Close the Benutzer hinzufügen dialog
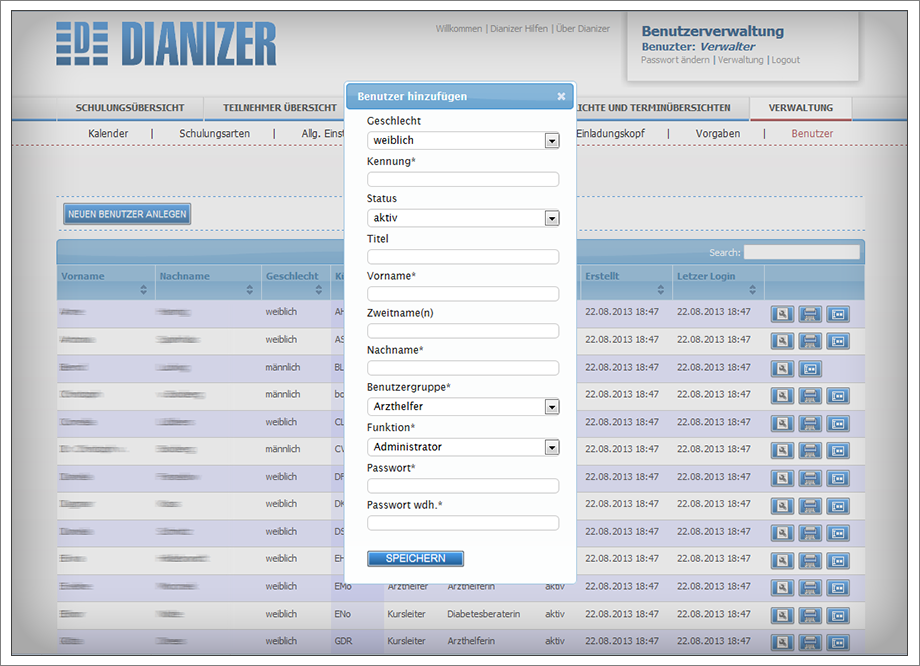Image resolution: width=920 pixels, height=666 pixels. click(562, 96)
